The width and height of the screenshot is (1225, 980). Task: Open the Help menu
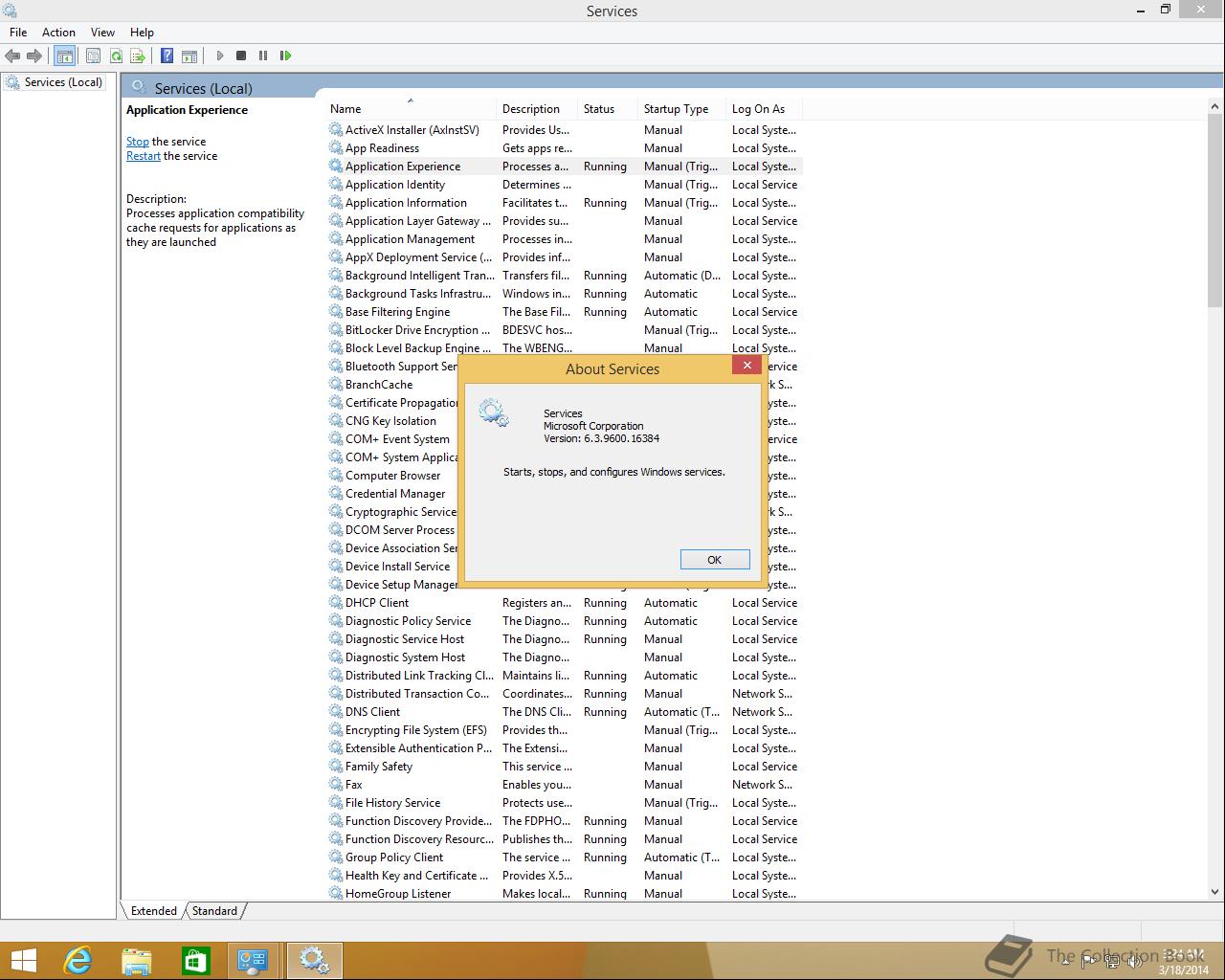[142, 33]
